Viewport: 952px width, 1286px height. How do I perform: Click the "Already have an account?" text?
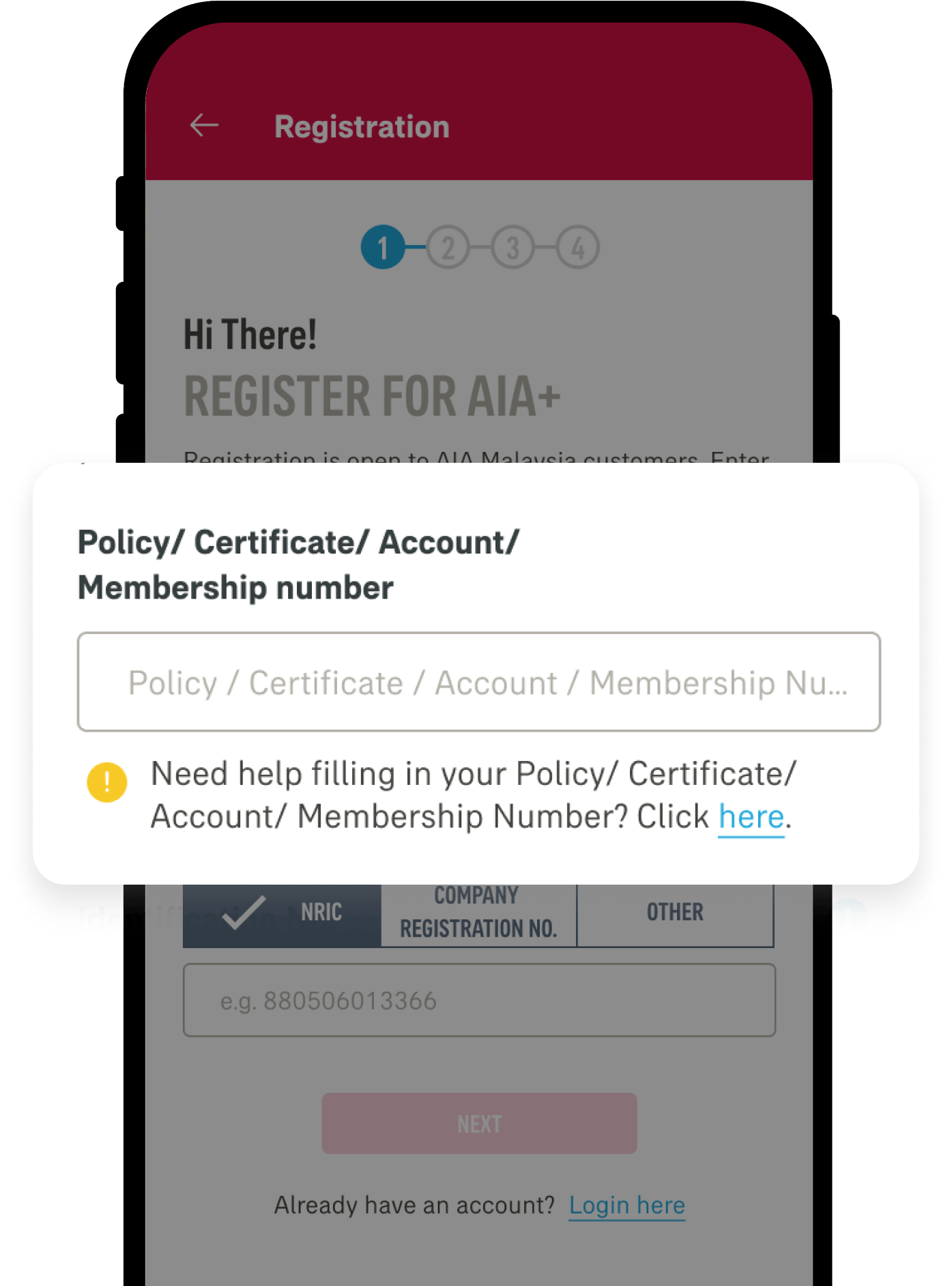tap(414, 1205)
